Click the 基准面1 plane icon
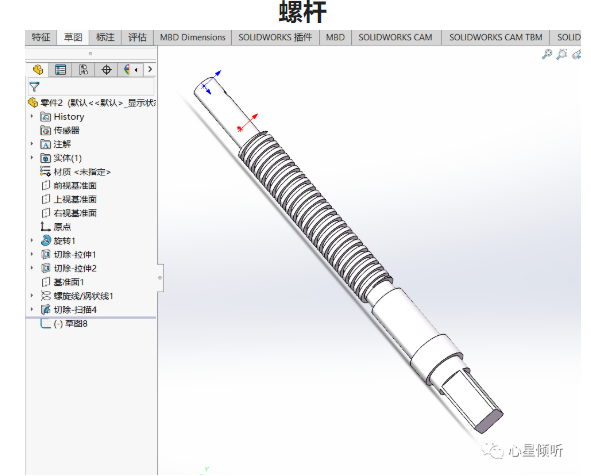 coord(45,282)
